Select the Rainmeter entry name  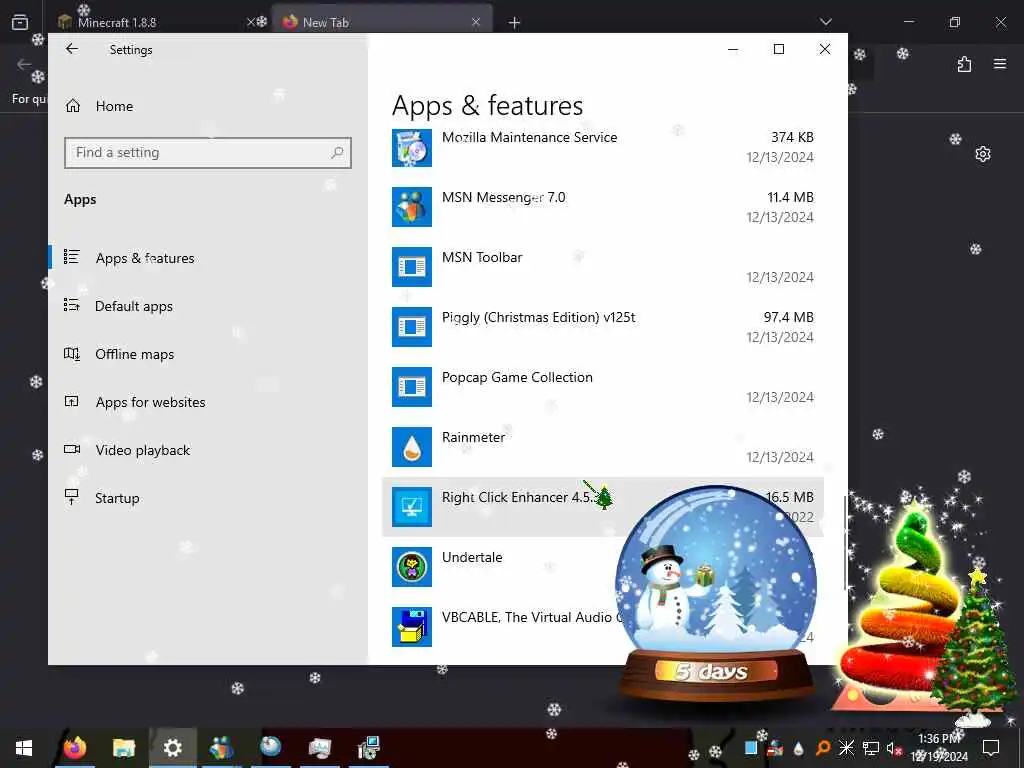(473, 438)
